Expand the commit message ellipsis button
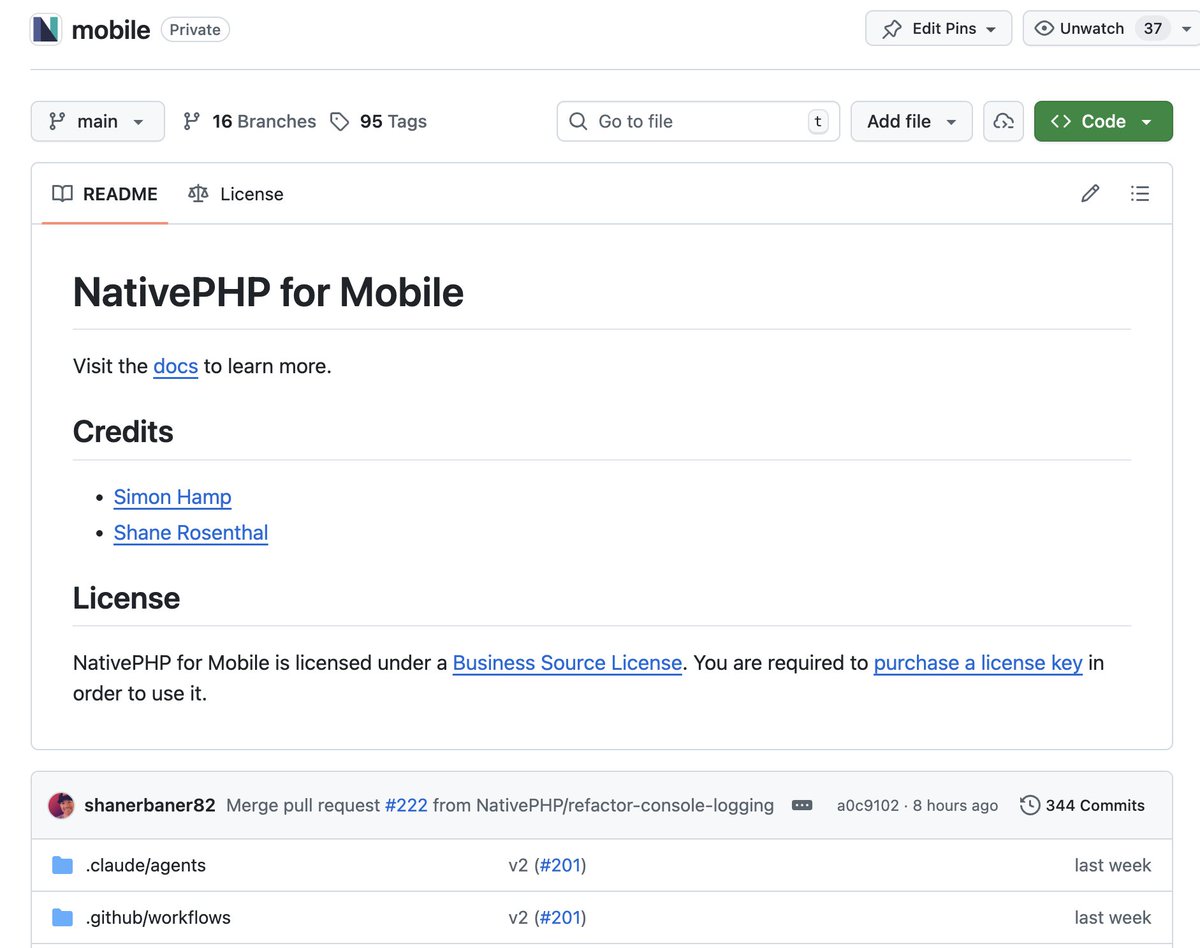Screen dimensions: 1200x948 point(802,805)
